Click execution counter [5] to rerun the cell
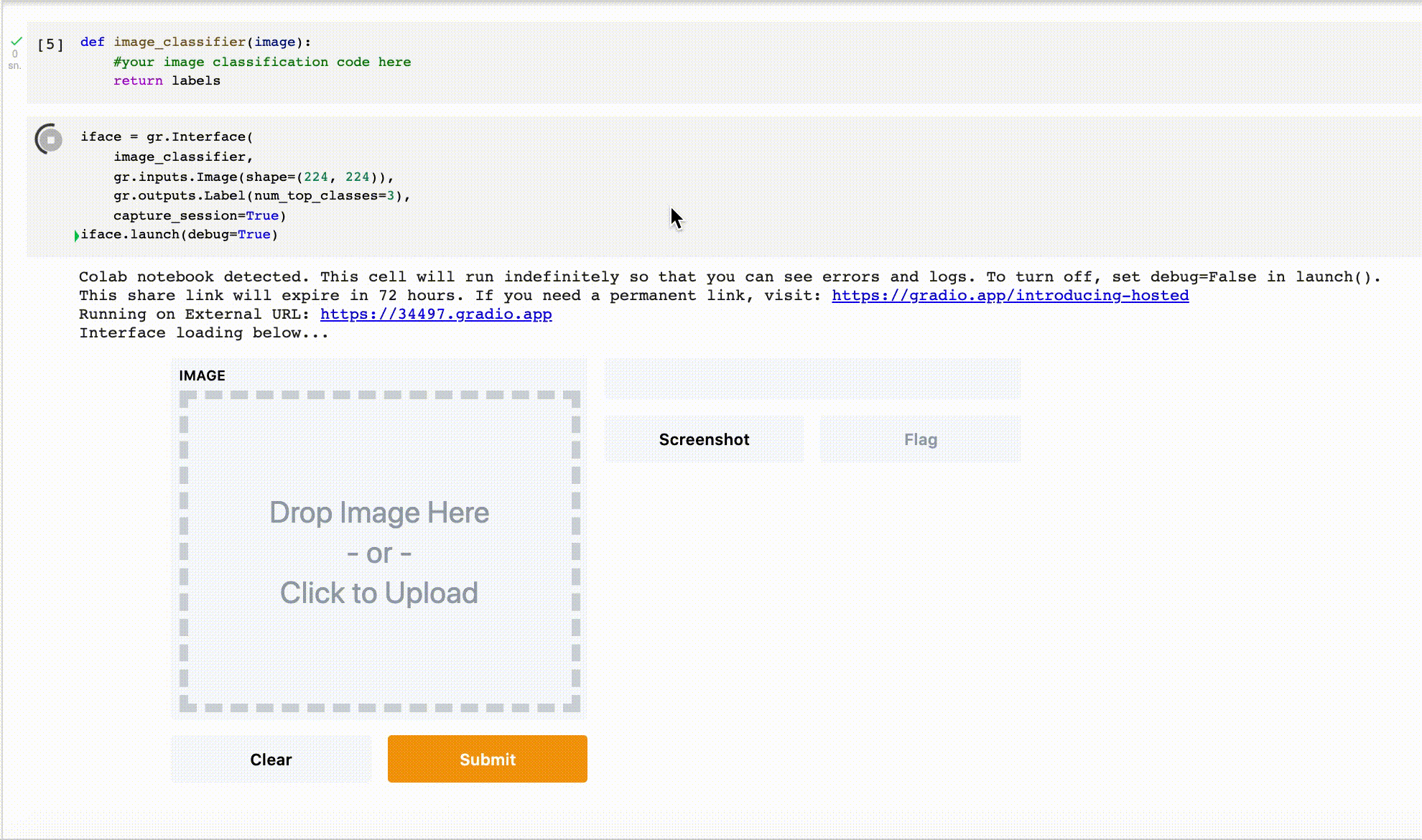1422x840 pixels. 50,44
